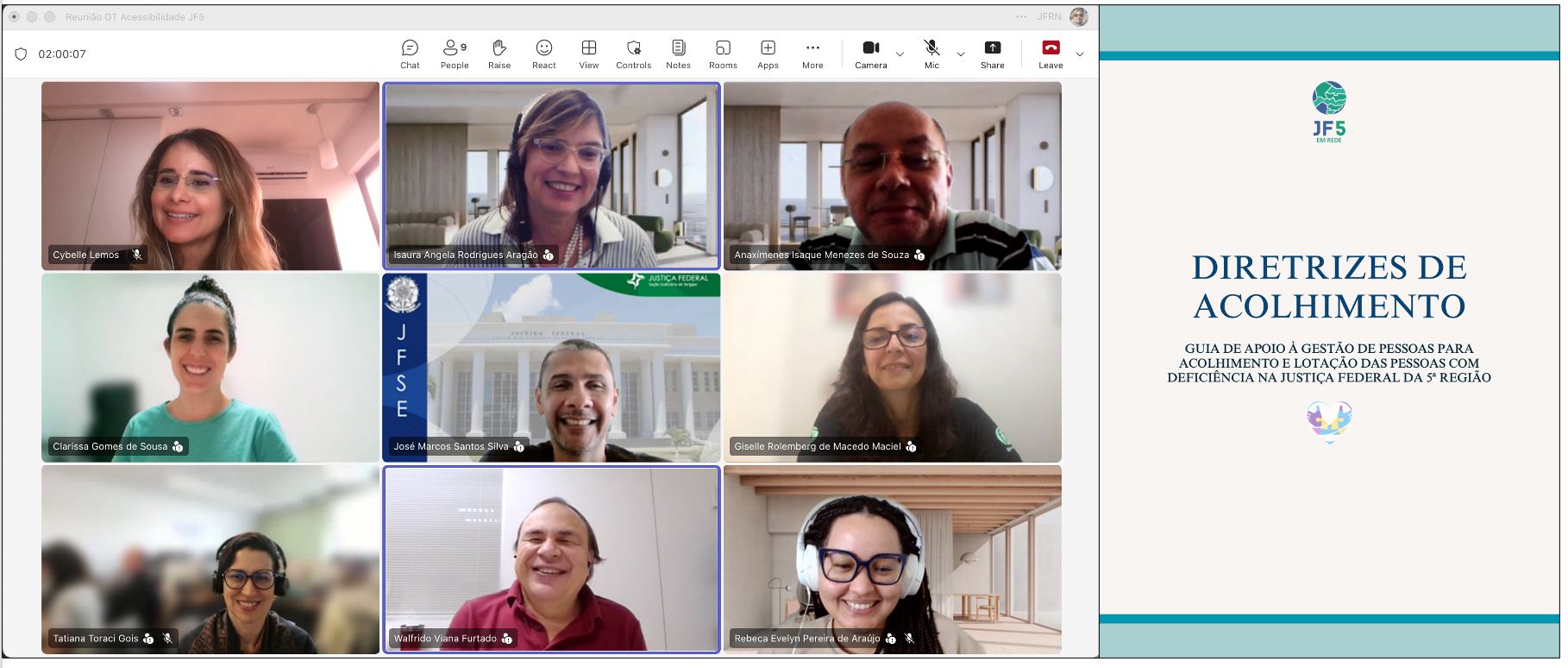Open the Chat panel
1568x668 pixels.
(410, 54)
